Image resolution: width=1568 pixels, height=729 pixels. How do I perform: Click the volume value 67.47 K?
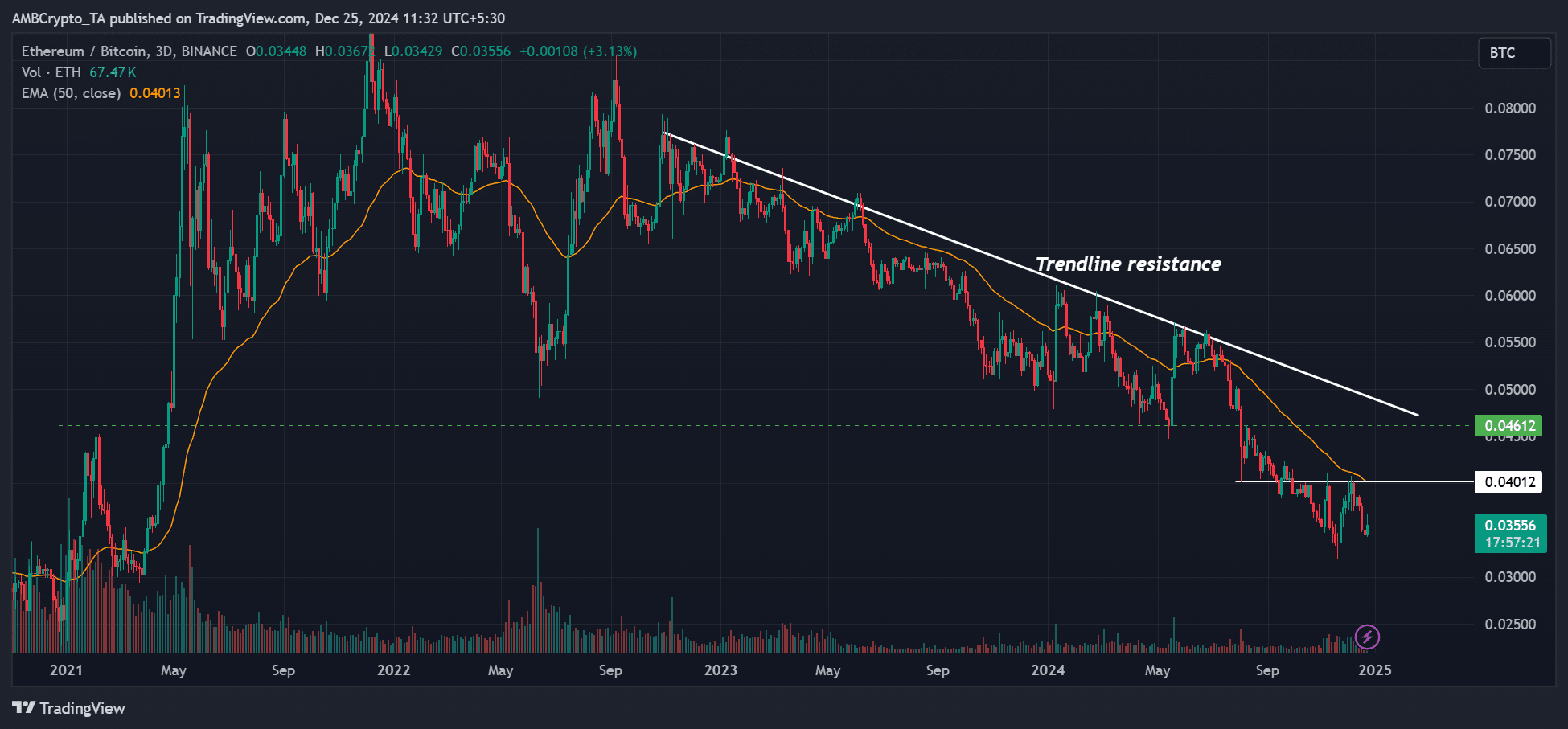(x=113, y=72)
